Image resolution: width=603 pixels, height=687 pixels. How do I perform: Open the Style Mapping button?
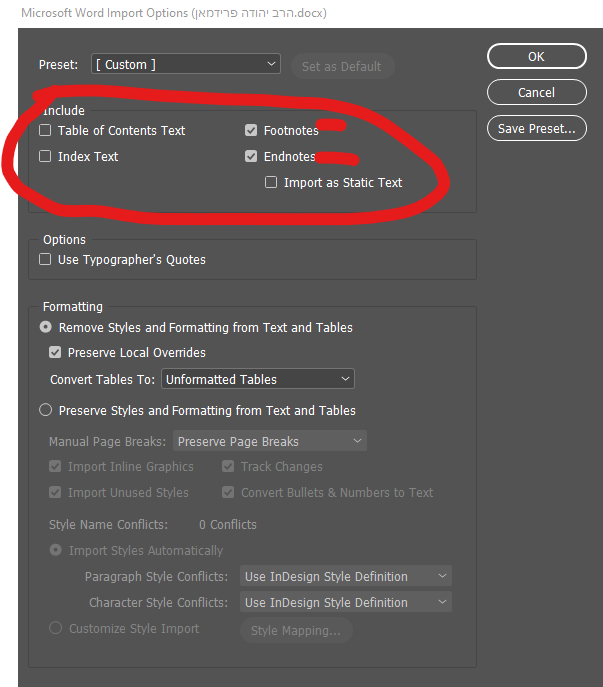coord(296,630)
